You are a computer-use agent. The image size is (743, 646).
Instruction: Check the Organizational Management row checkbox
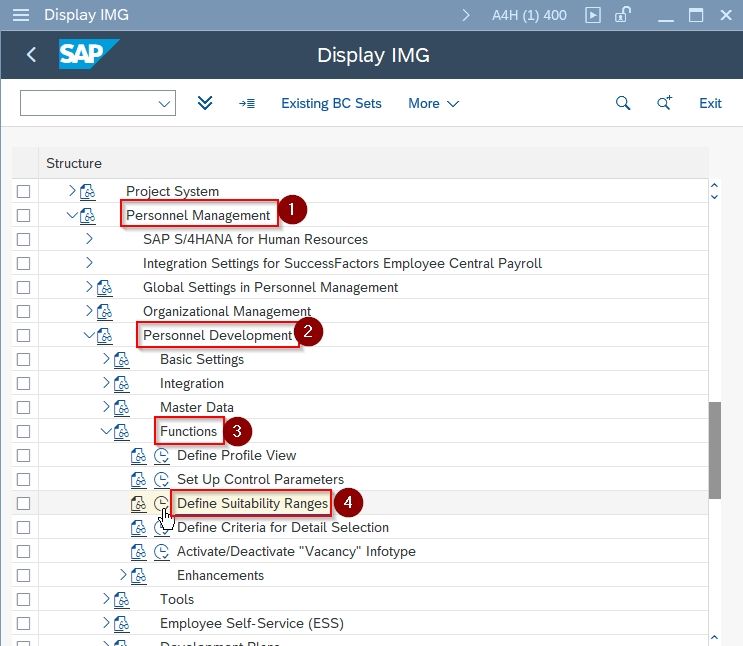pyautogui.click(x=23, y=311)
